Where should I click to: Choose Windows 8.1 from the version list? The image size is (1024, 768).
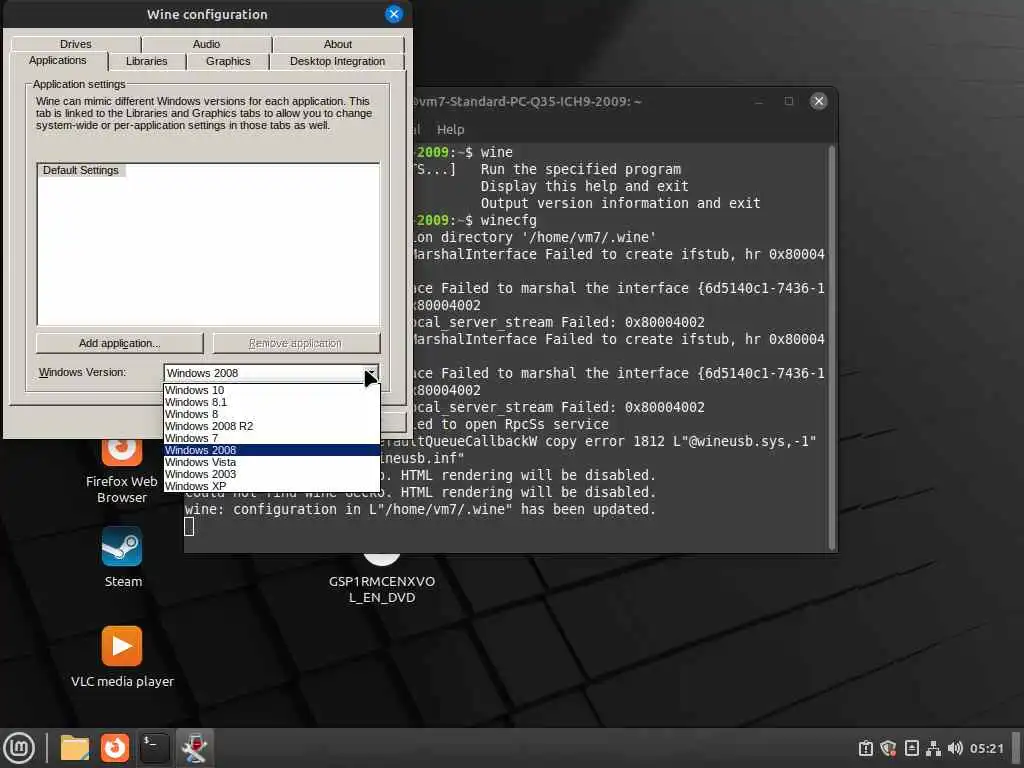[x=272, y=402]
